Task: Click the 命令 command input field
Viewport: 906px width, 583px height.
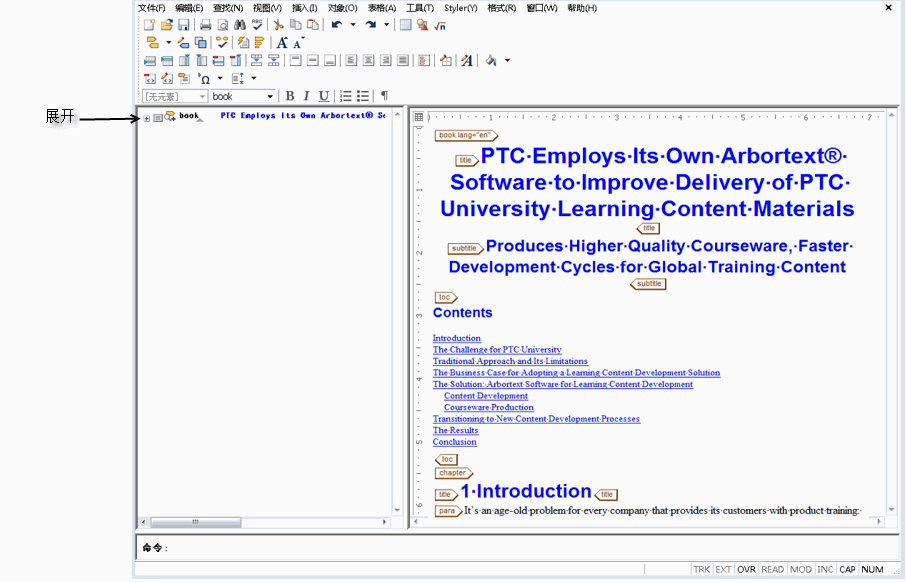Action: [533, 547]
